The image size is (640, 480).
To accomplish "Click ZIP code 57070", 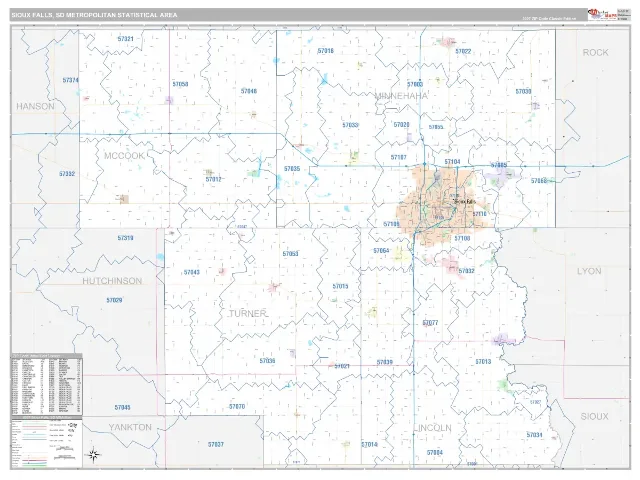I will [x=237, y=407].
